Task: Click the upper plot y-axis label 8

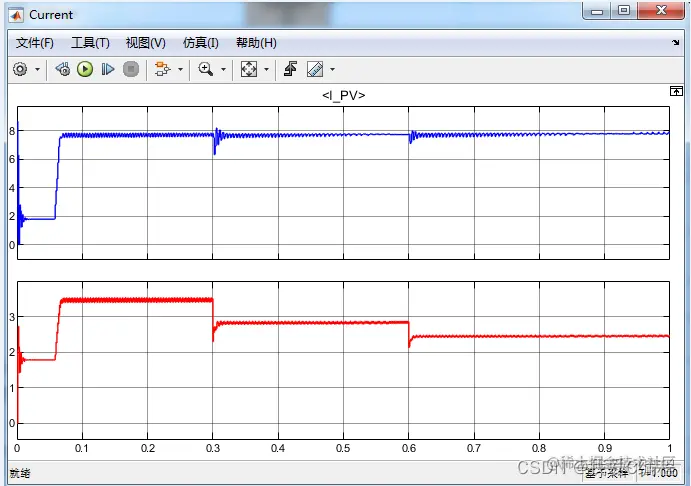Action: tap(12, 131)
